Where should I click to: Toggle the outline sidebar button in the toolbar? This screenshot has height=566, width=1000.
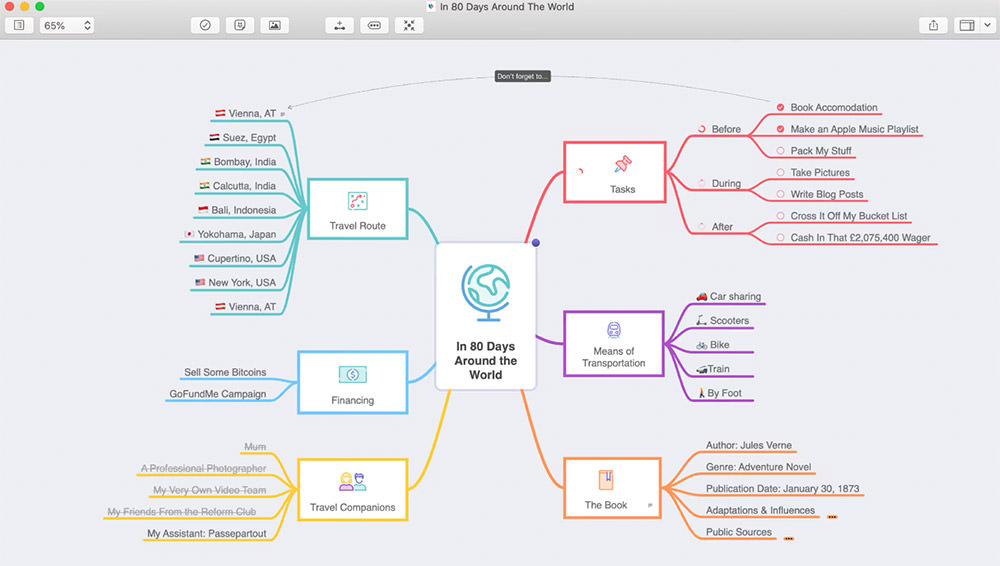click(19, 26)
